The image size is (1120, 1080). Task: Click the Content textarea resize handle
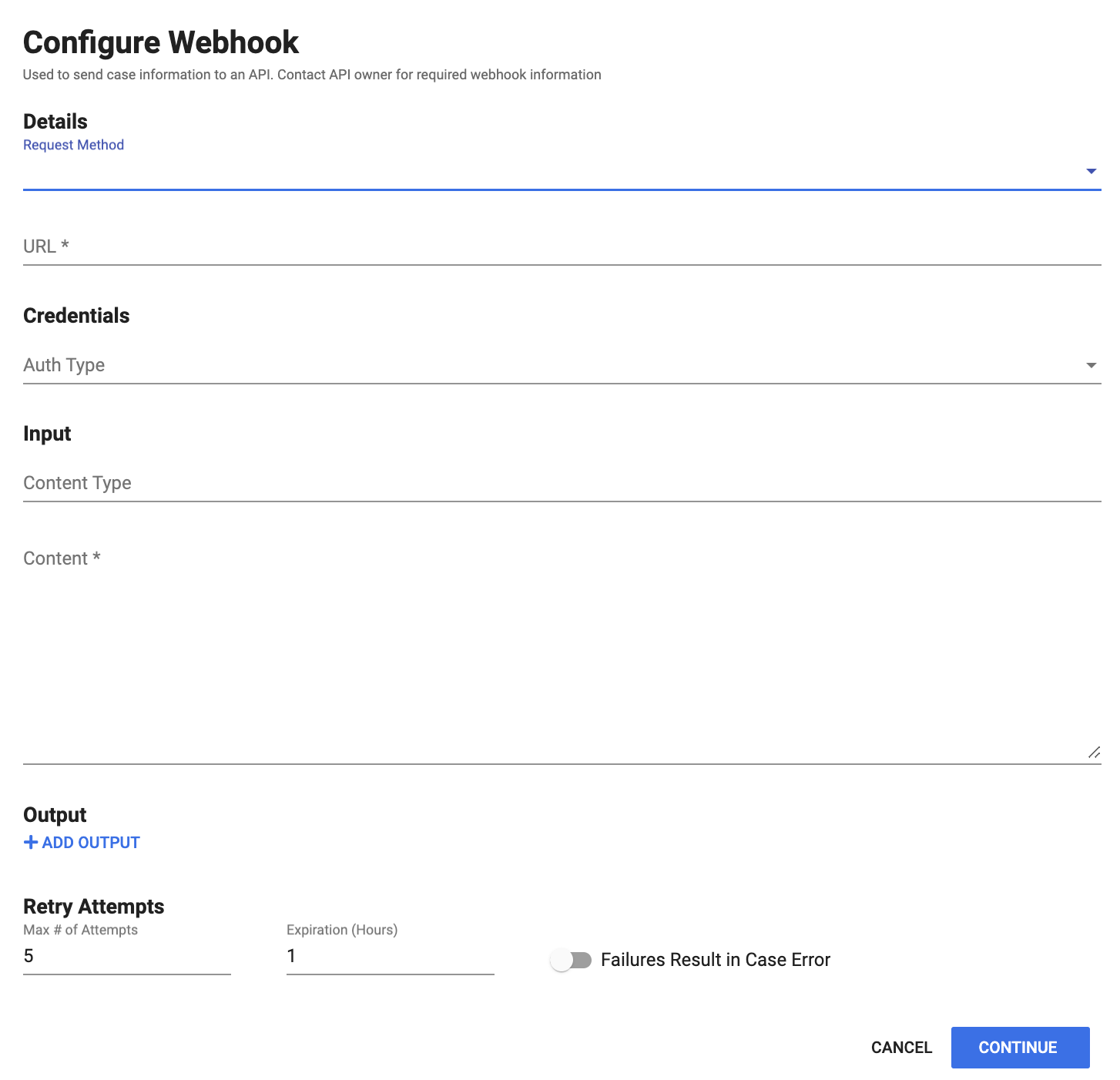point(1094,753)
